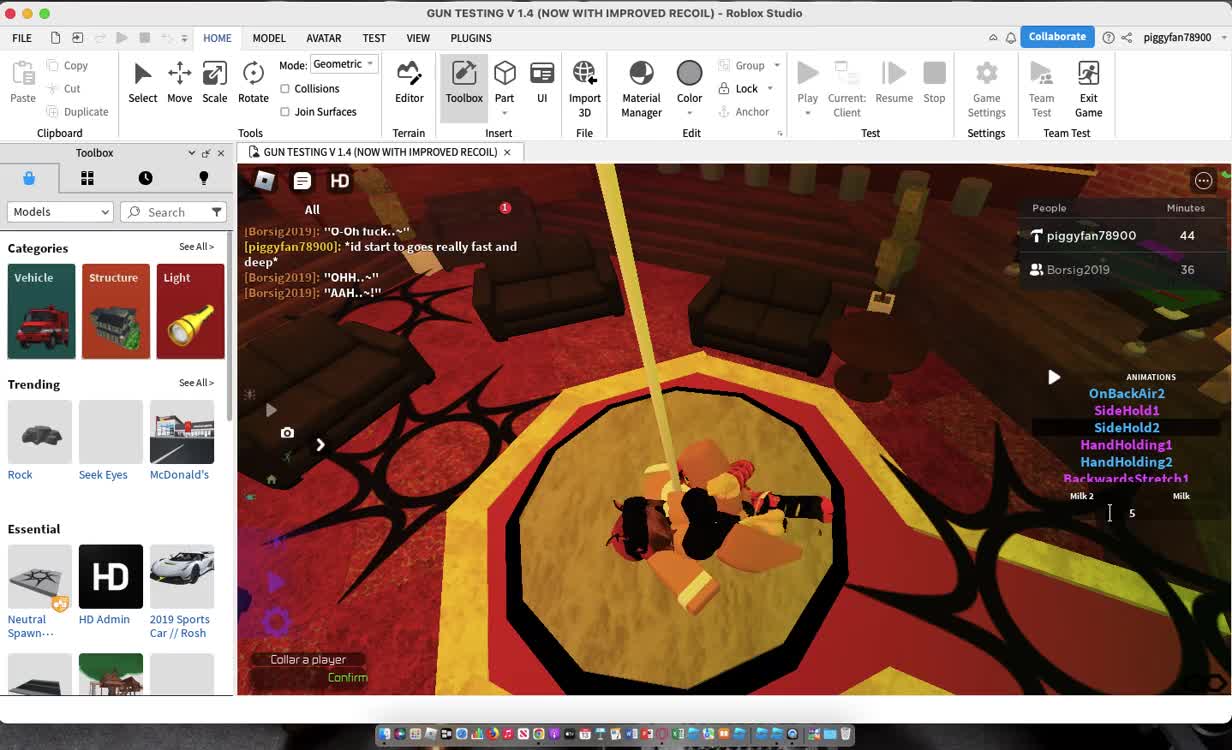Screen dimensions: 1232x750
Task: Switch to the Toolbox recent clock tab
Action: coord(145,178)
